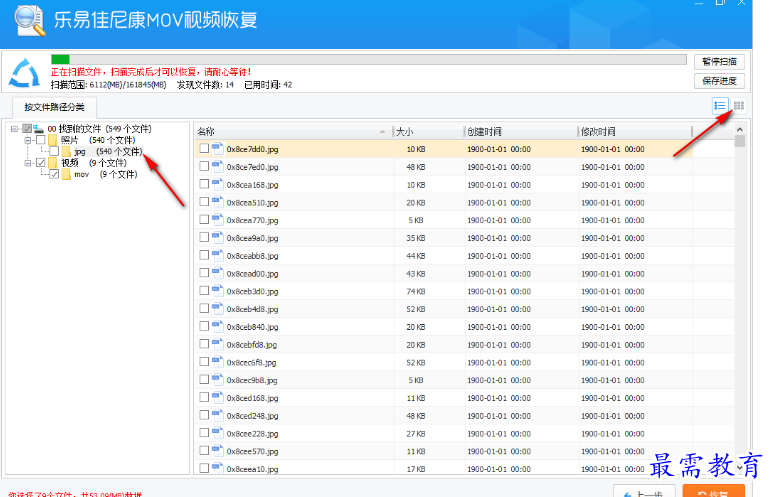Screen dimensions: 771x497
Task: Click the 上一步 button
Action: point(644,492)
